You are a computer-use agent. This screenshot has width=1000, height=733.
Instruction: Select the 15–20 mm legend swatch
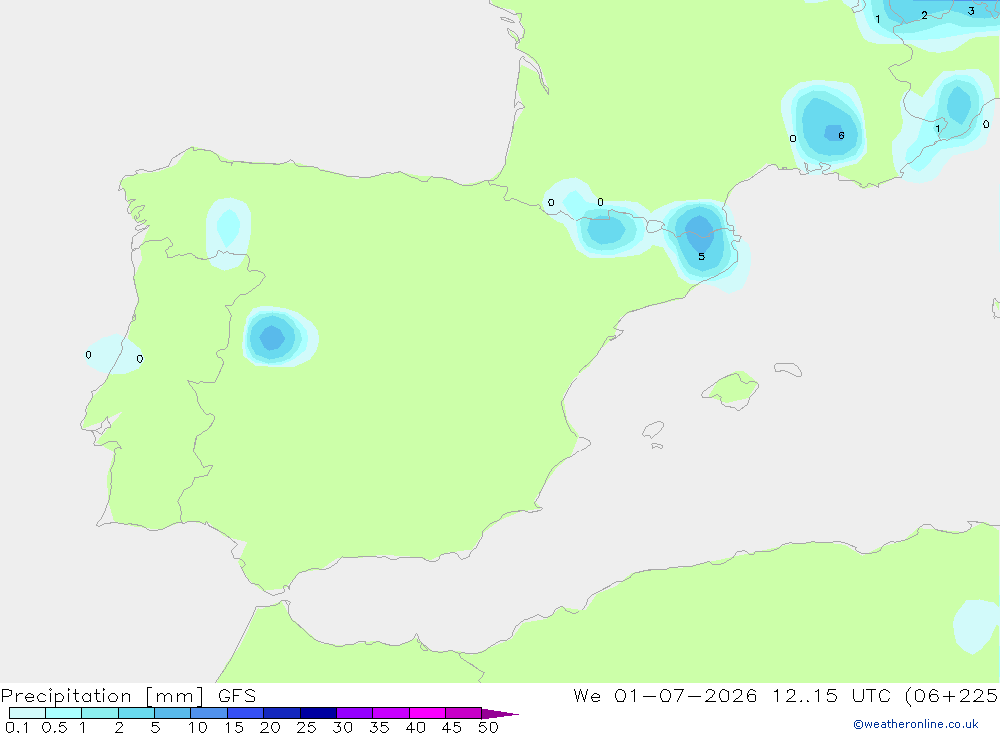pyautogui.click(x=245, y=713)
